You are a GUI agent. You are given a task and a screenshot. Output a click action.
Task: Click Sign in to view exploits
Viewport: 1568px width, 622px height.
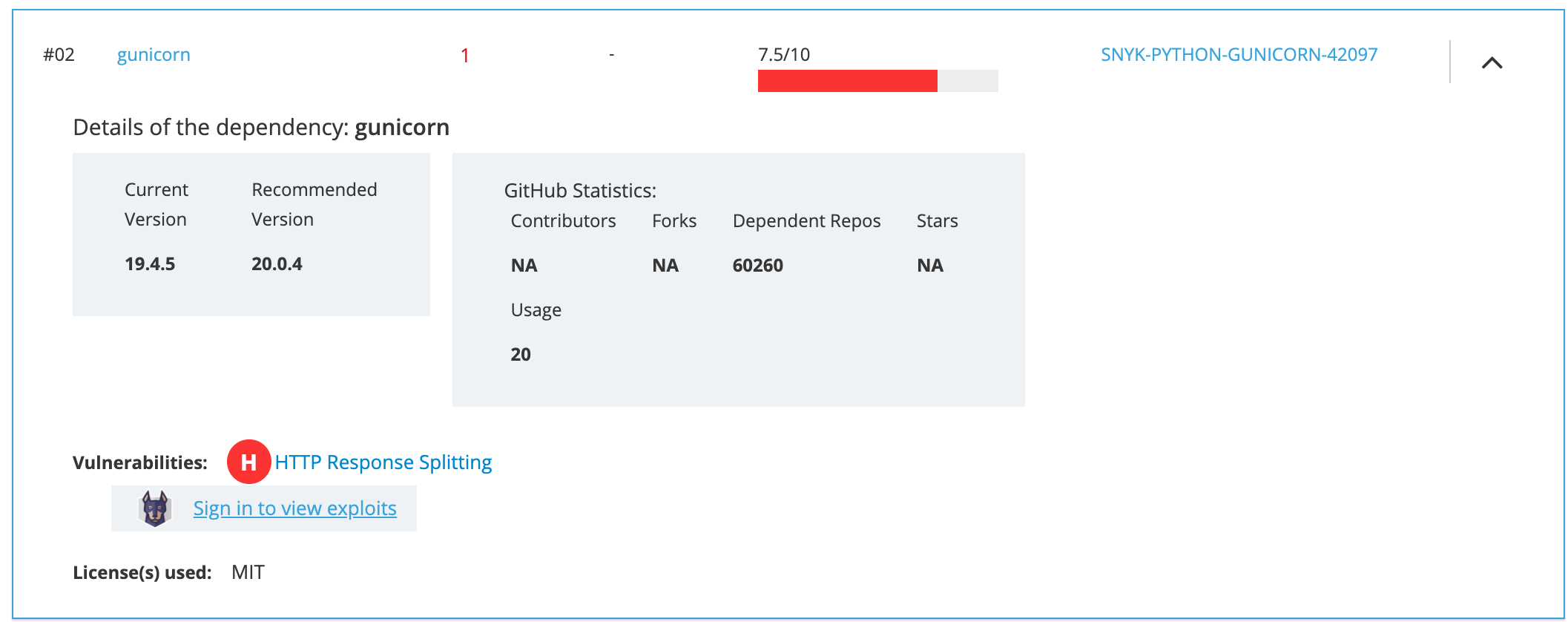pos(294,508)
